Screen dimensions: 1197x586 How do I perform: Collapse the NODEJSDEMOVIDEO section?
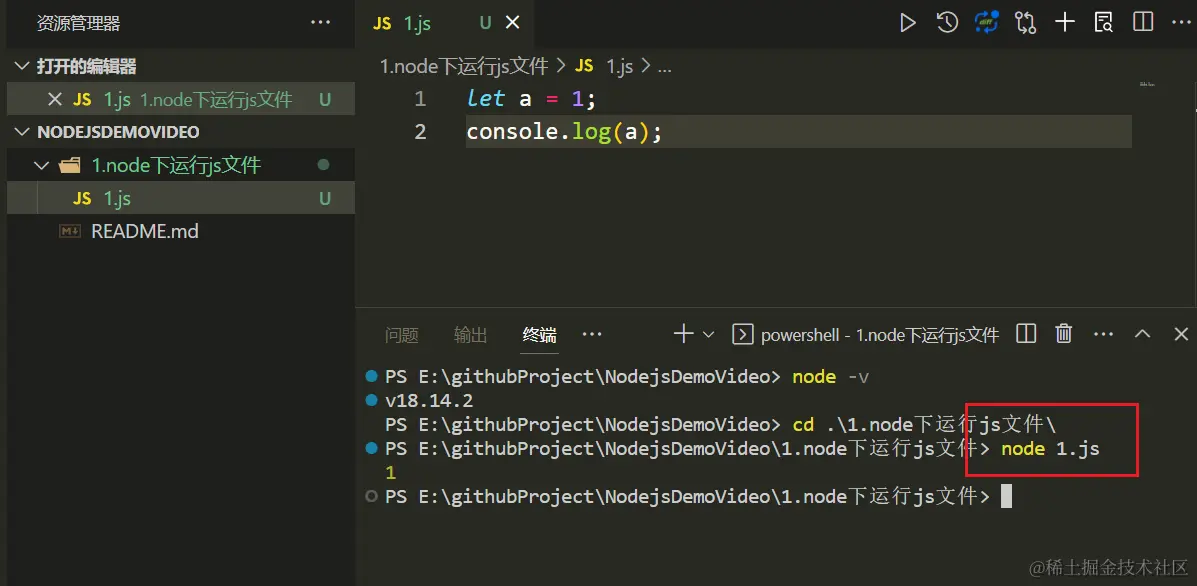pyautogui.click(x=23, y=132)
